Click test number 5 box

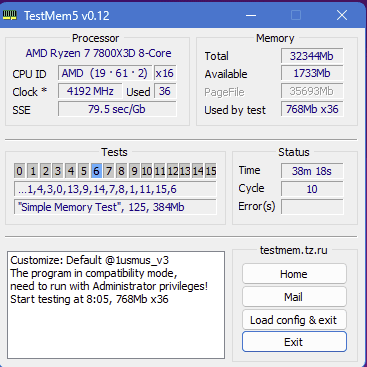point(83,171)
